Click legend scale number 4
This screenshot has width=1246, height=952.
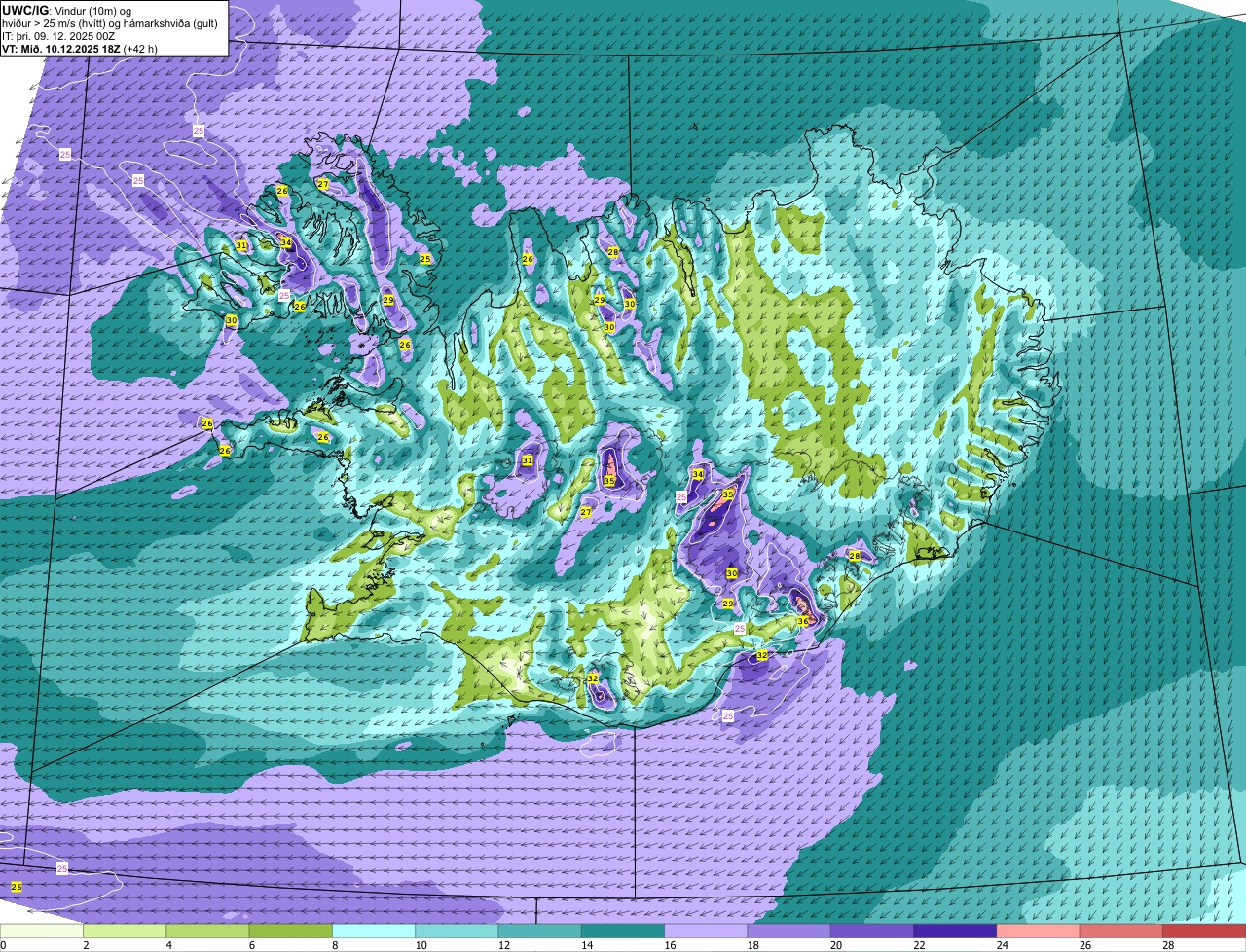[x=168, y=945]
